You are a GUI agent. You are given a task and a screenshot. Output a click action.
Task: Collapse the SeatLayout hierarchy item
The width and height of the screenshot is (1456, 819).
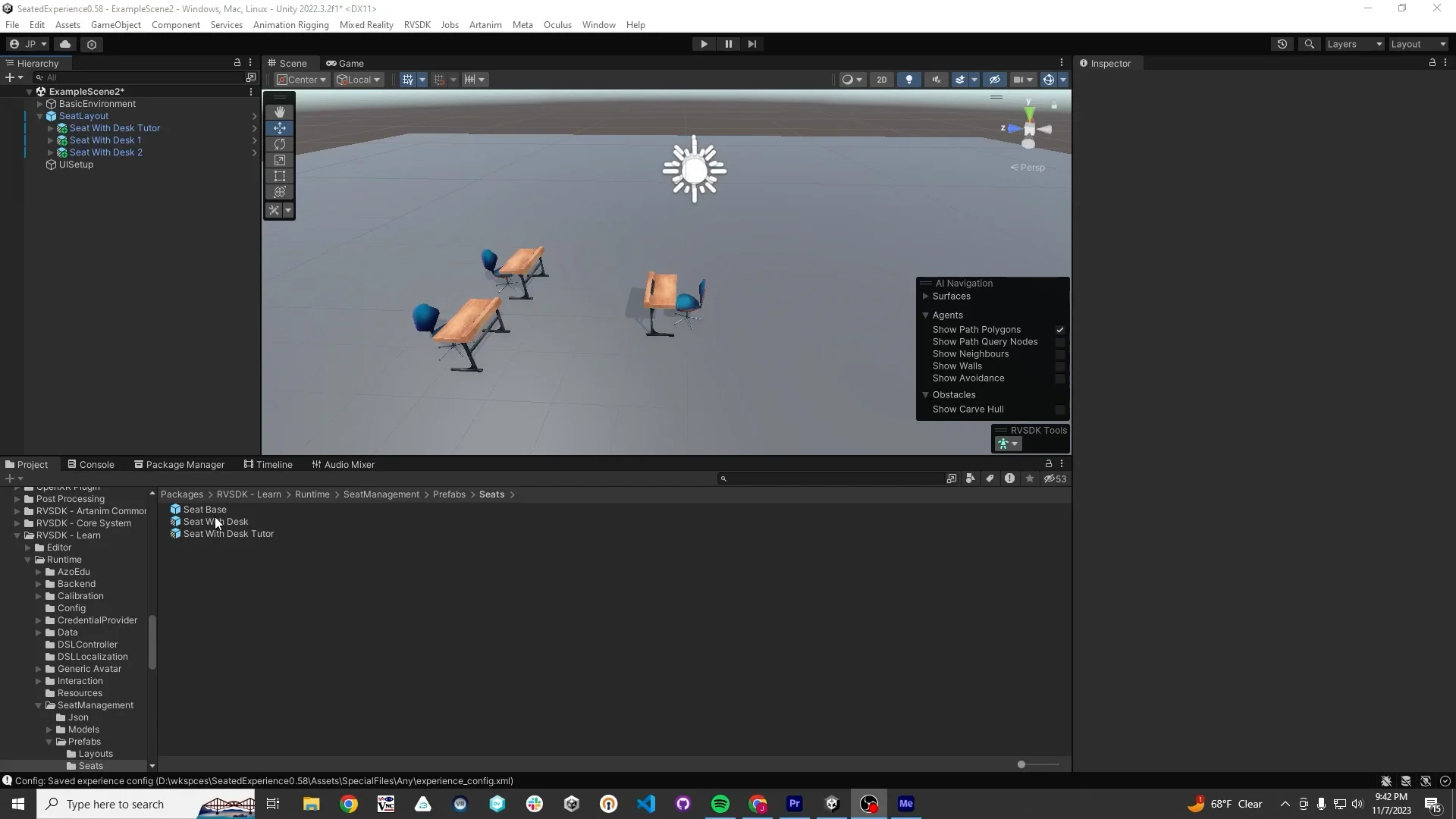coord(40,116)
